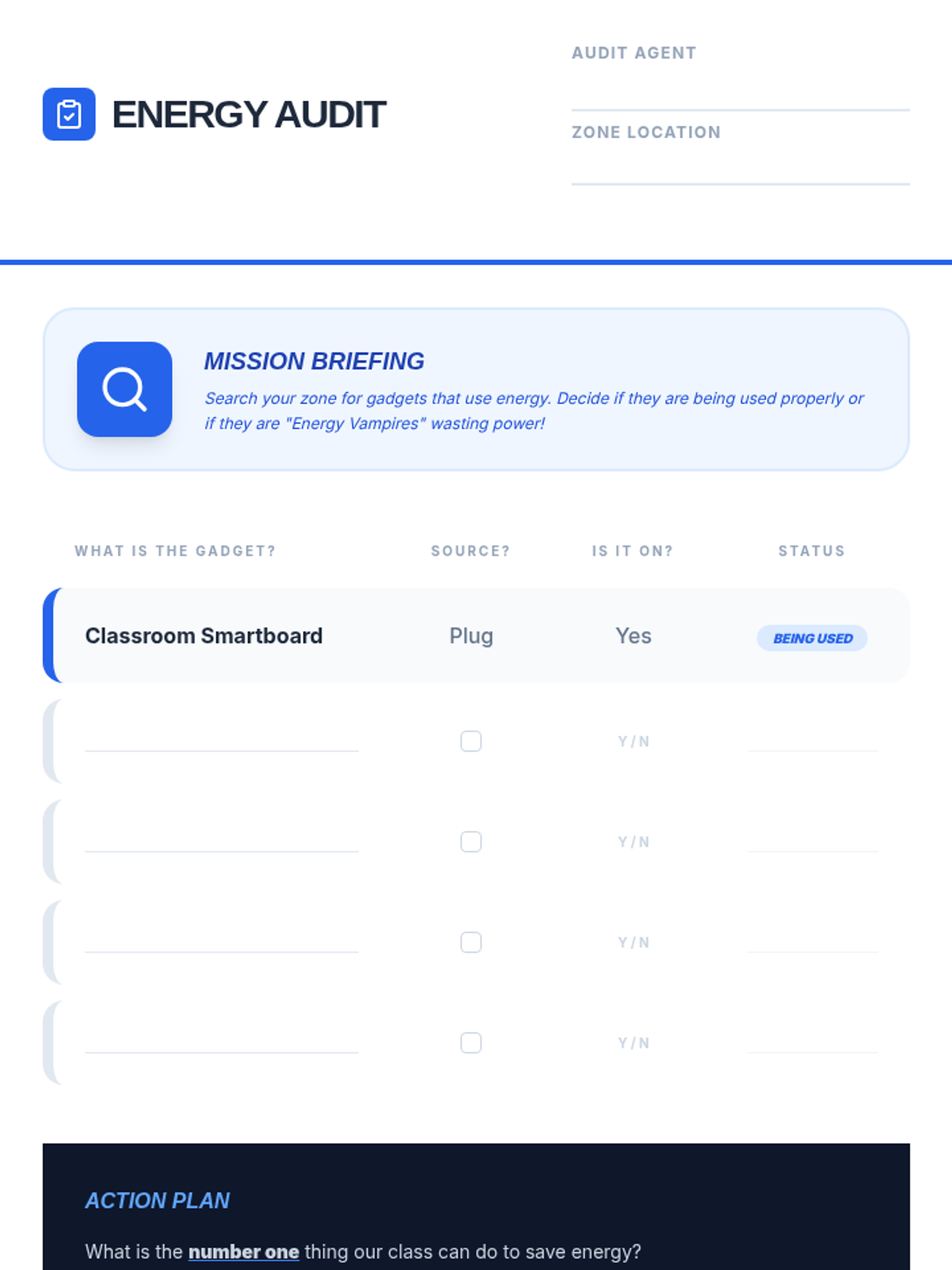This screenshot has height=1270, width=952.
Task: Click the Y/N field in third blank row
Action: point(634,942)
